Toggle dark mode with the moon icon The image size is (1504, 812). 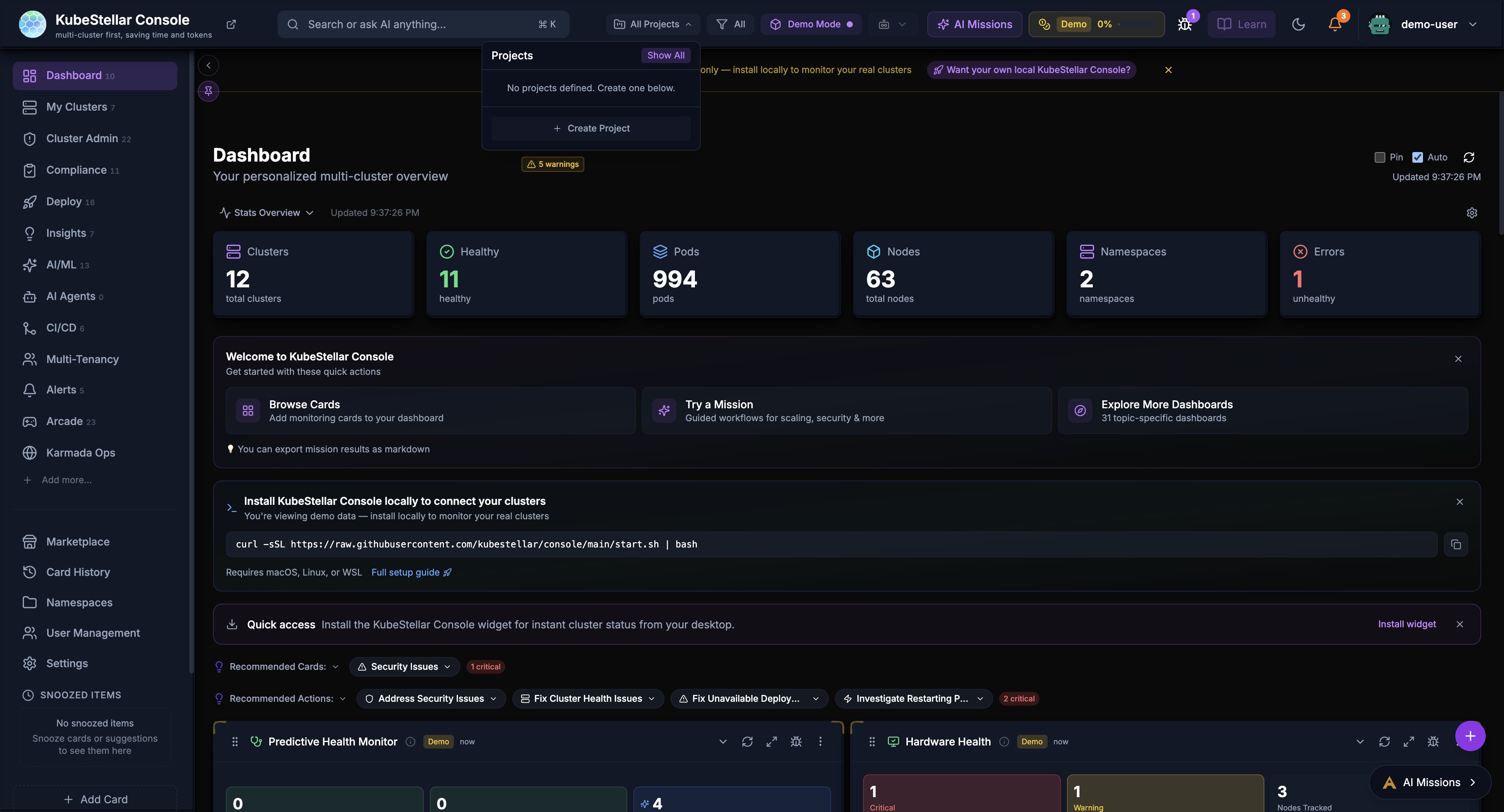[x=1299, y=24]
